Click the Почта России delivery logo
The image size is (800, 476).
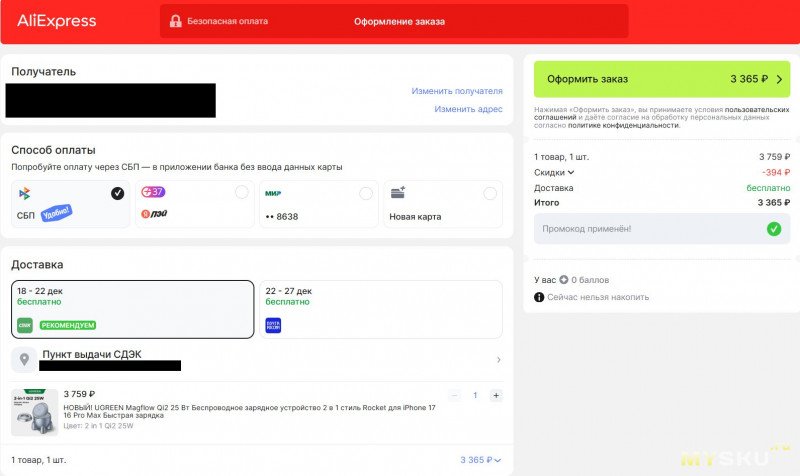[x=273, y=324]
